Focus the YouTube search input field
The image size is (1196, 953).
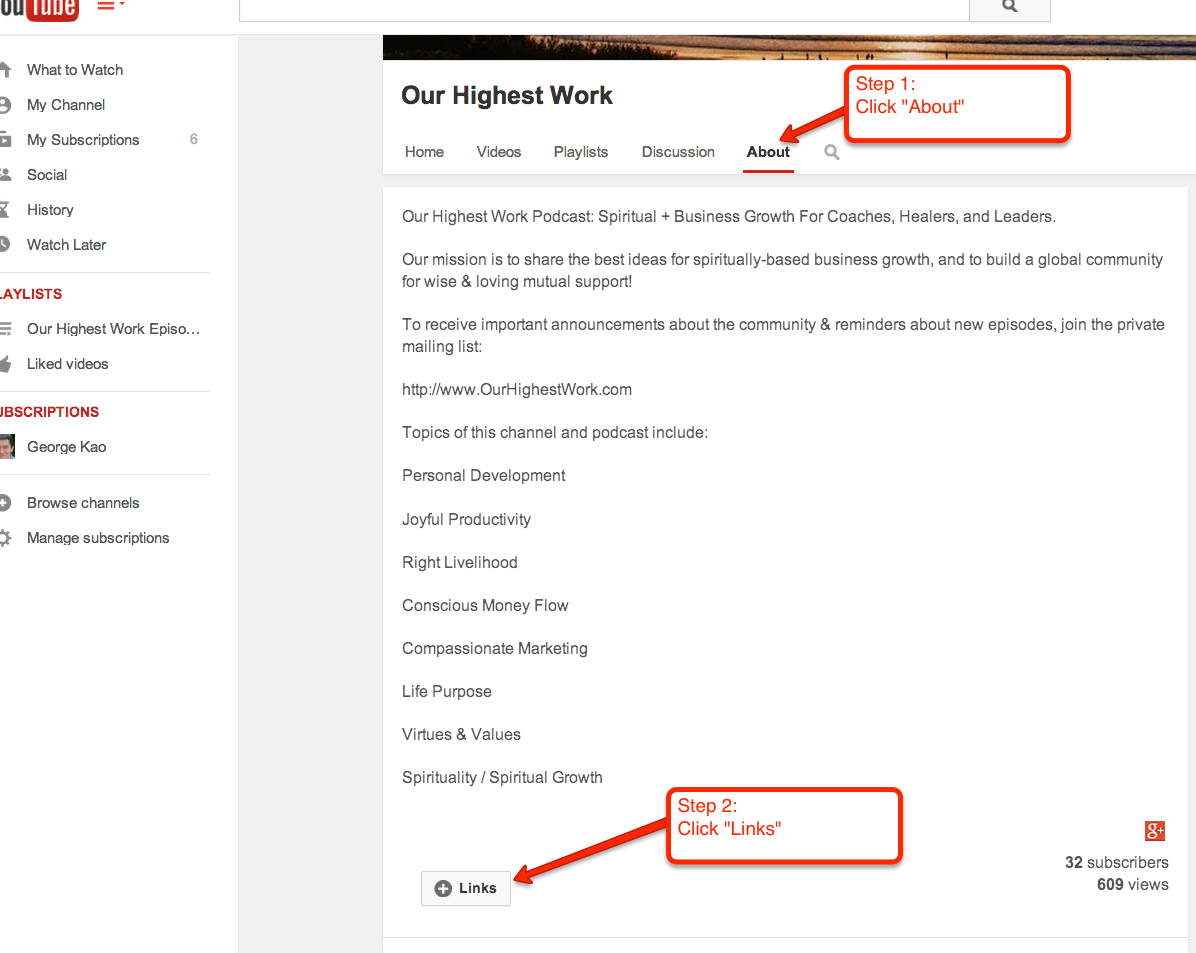pyautogui.click(x=604, y=8)
